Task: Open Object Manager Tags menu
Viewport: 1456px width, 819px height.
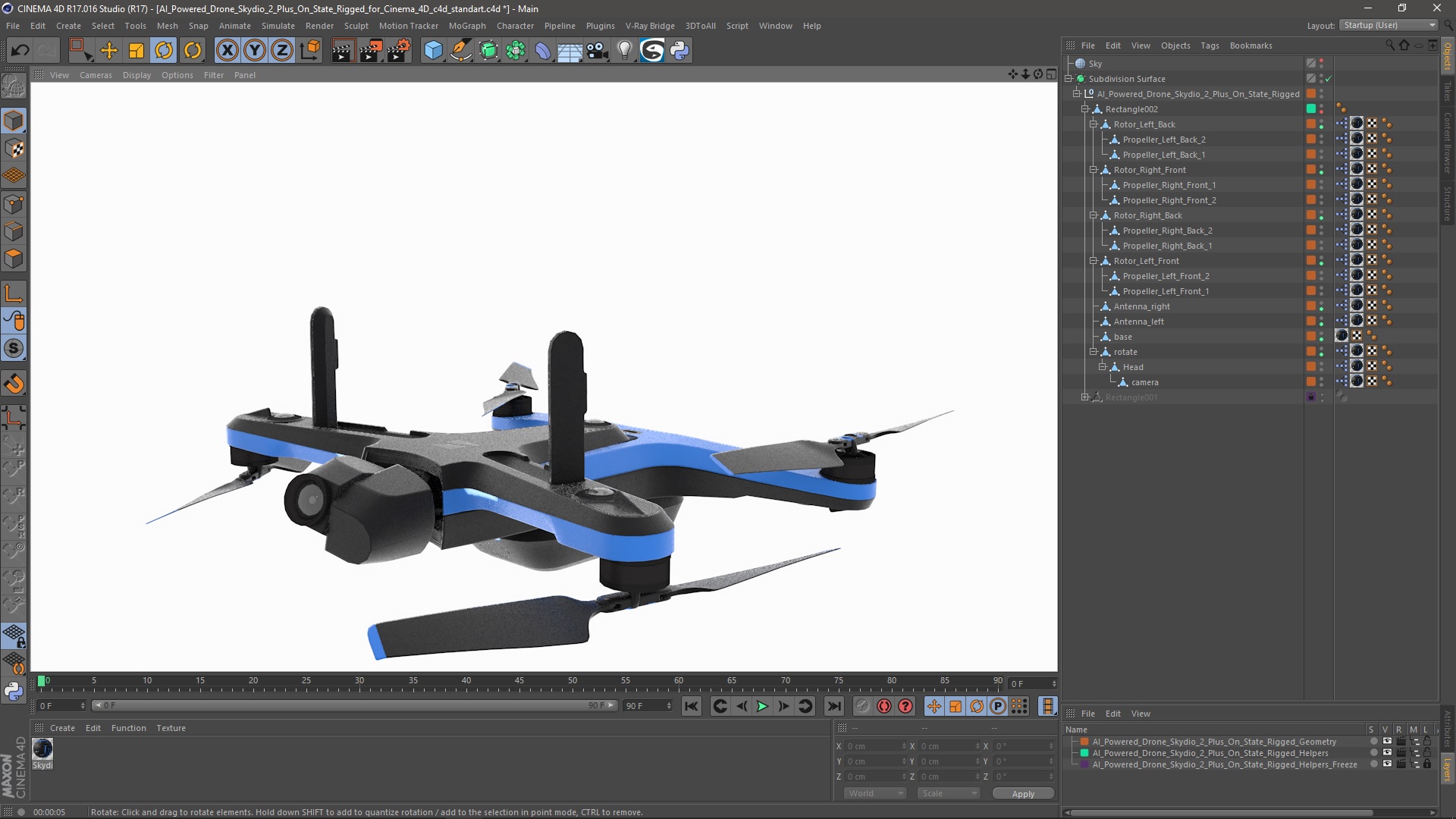Action: tap(1210, 45)
